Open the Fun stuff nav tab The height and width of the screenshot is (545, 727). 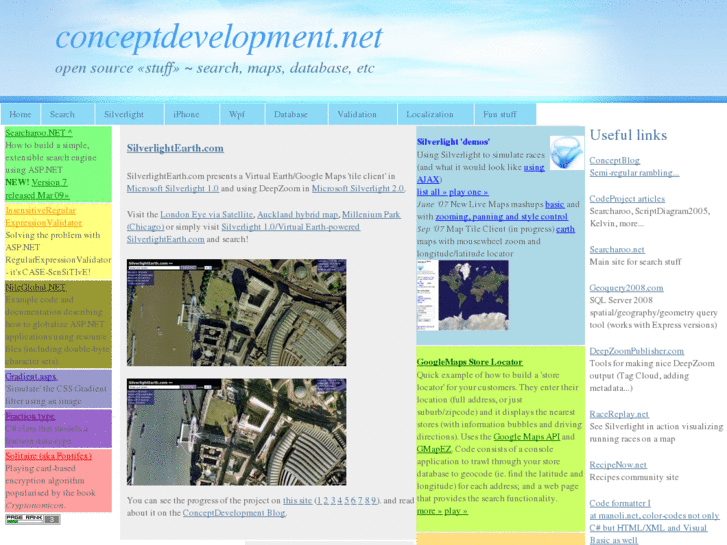(505, 114)
